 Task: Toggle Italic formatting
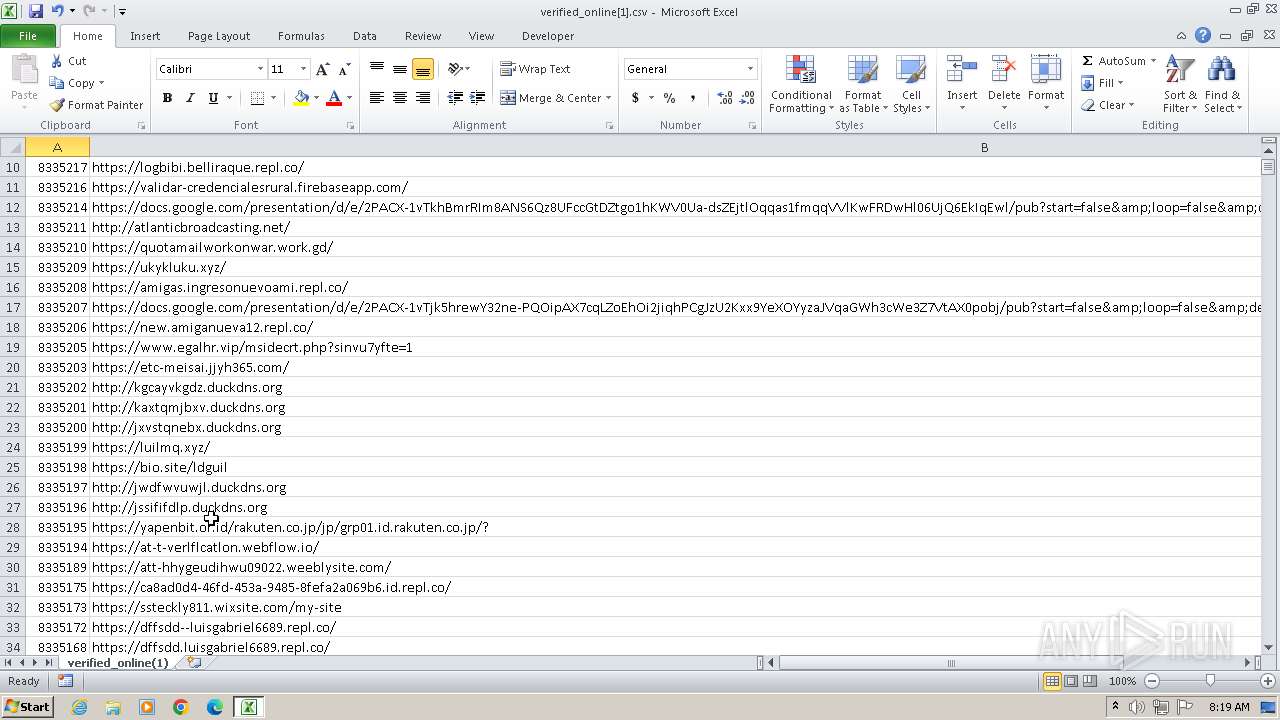click(x=189, y=98)
